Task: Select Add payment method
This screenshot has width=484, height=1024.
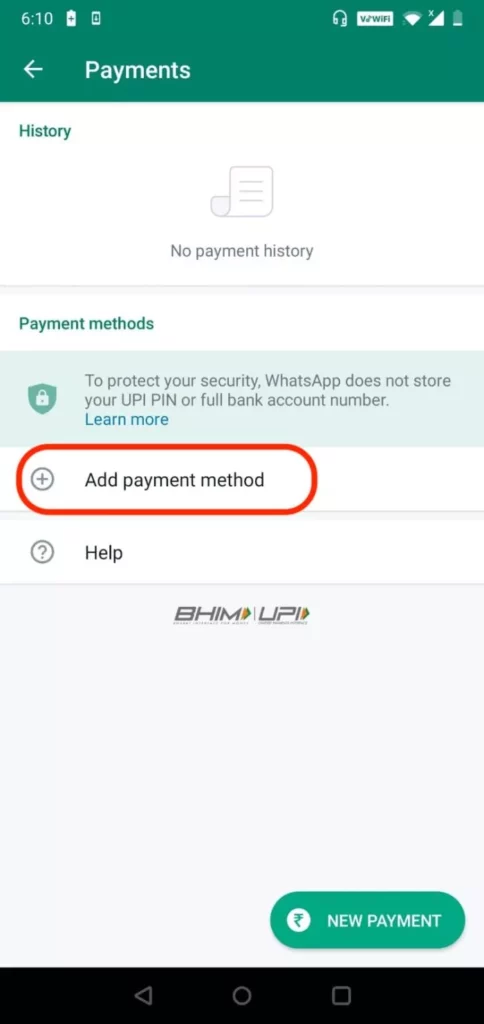Action: (242, 479)
